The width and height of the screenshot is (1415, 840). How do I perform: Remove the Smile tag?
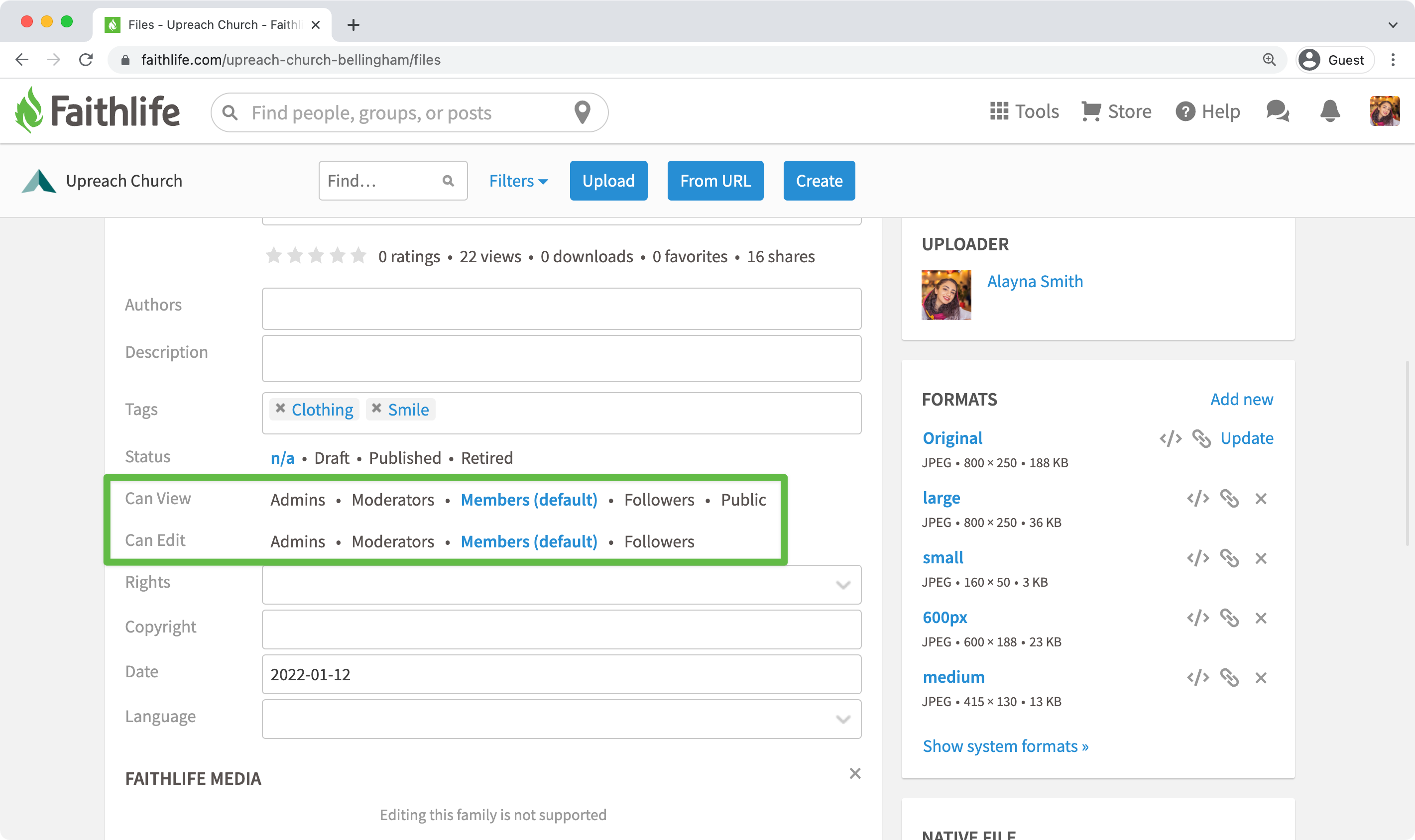[376, 408]
